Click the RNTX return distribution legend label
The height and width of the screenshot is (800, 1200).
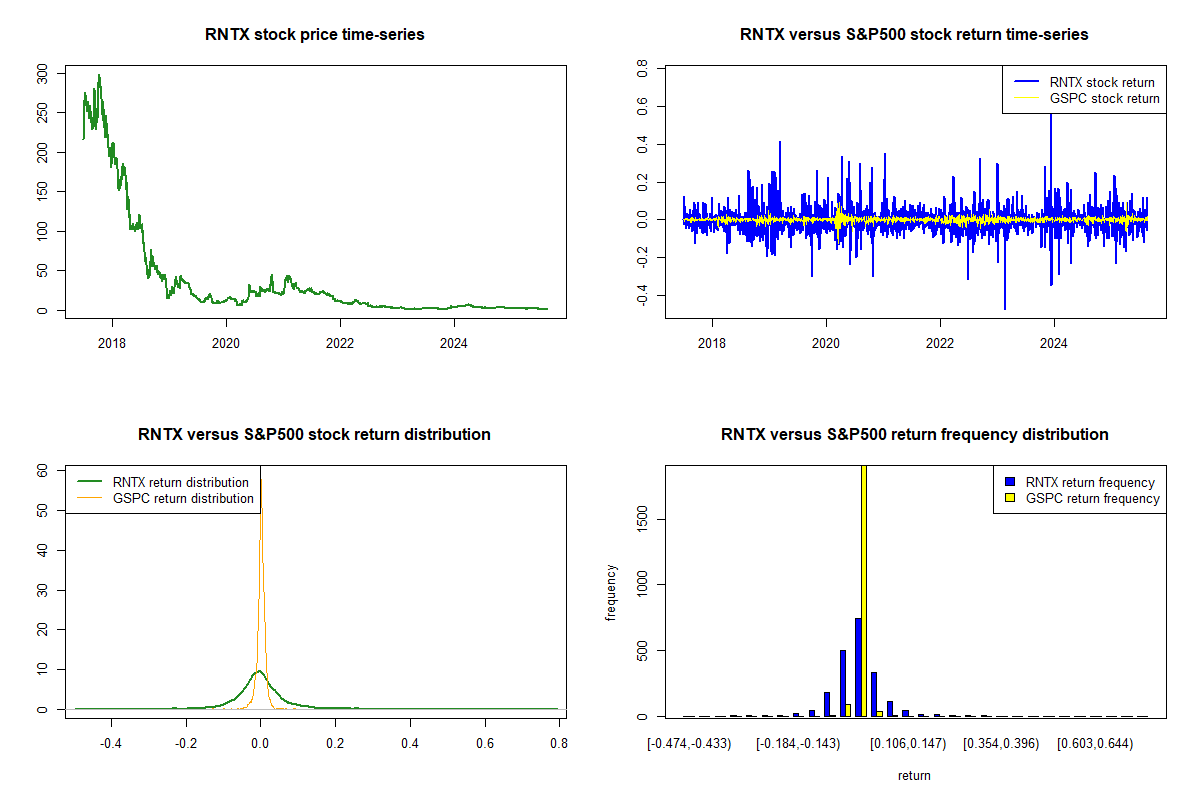pos(181,483)
